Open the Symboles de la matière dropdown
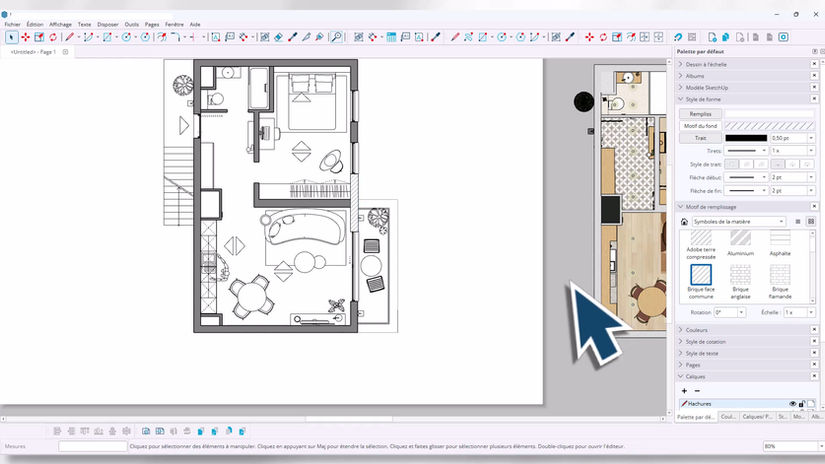This screenshot has height=464, width=825. (x=739, y=222)
